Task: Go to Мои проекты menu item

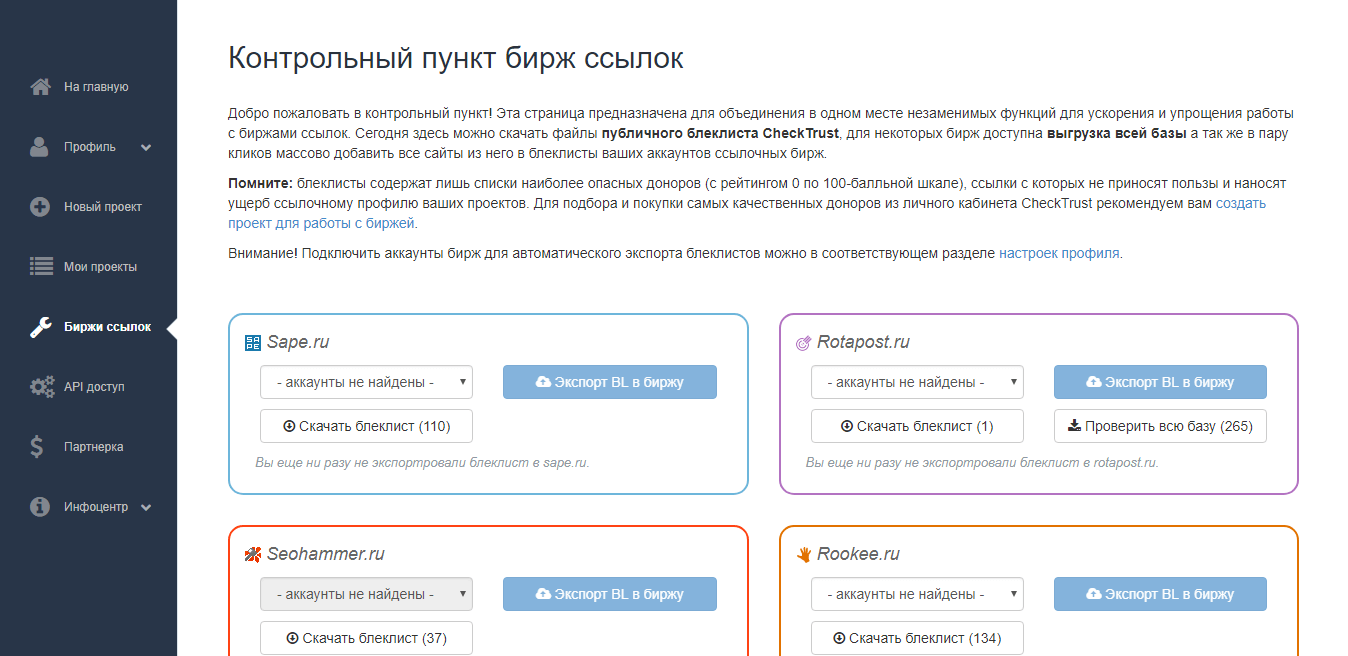Action: [100, 267]
